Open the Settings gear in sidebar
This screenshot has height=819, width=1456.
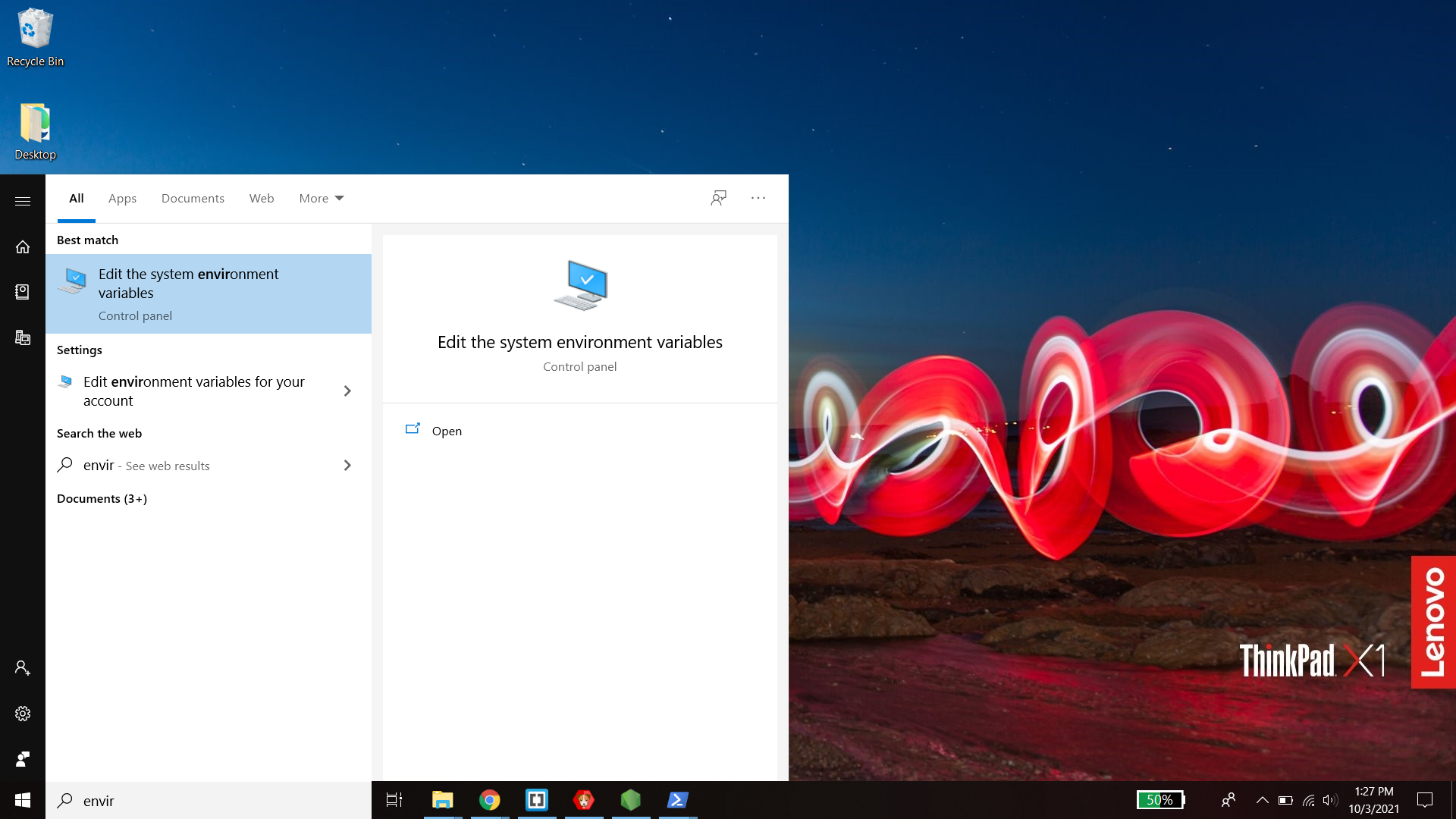[23, 714]
